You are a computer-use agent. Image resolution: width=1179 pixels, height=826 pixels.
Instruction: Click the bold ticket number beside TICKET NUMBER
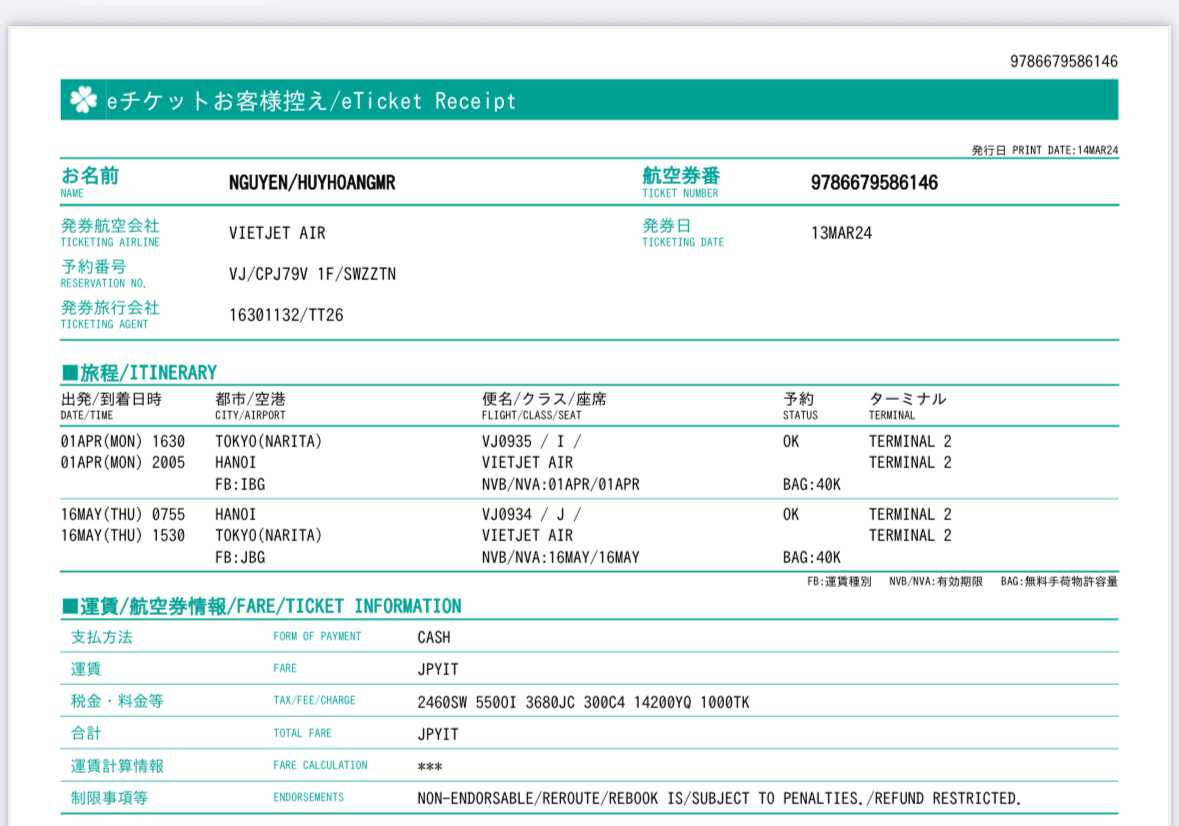(873, 183)
